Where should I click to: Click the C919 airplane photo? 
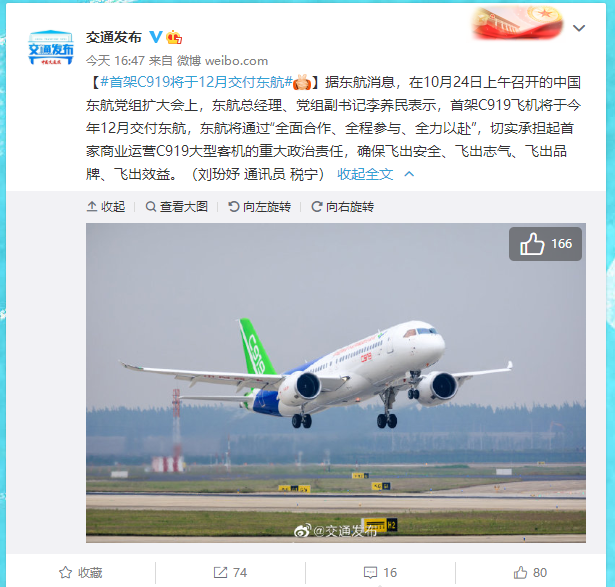336,383
